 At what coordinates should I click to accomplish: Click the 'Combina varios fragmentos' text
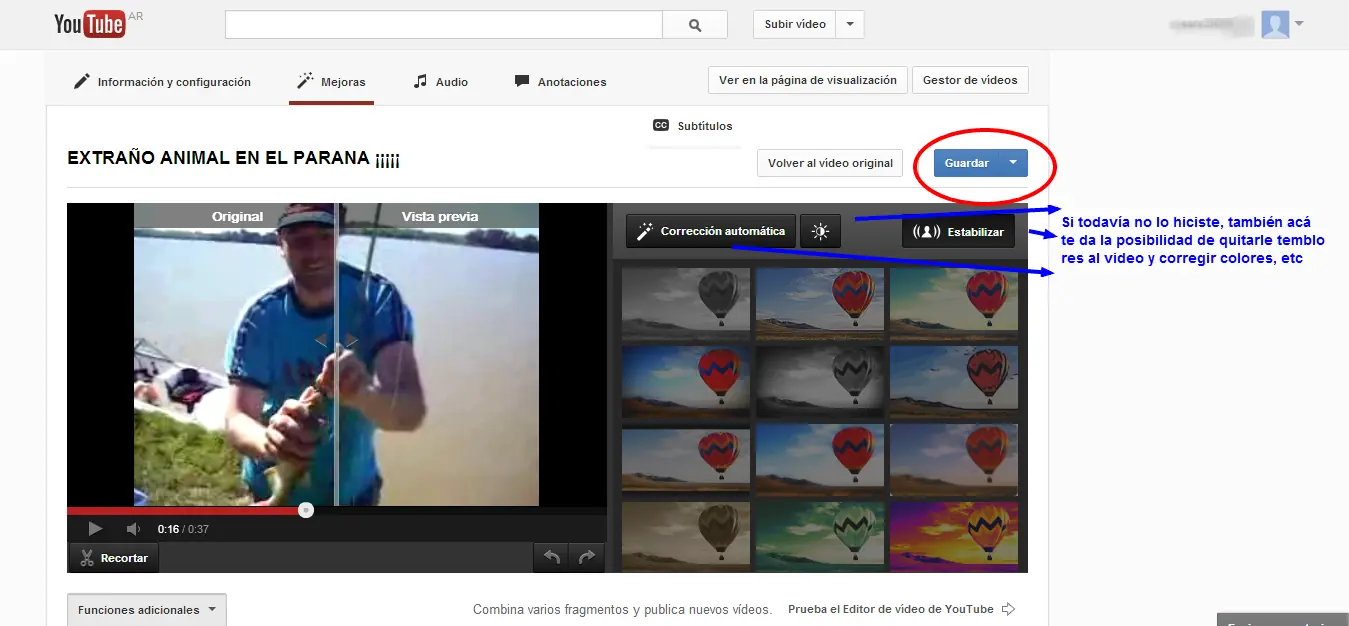[x=622, y=609]
